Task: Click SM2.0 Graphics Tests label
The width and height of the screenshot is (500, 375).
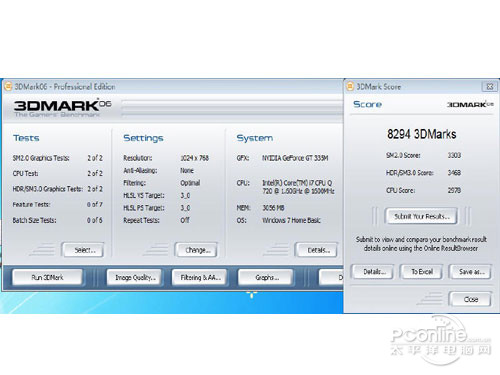Action: click(41, 158)
